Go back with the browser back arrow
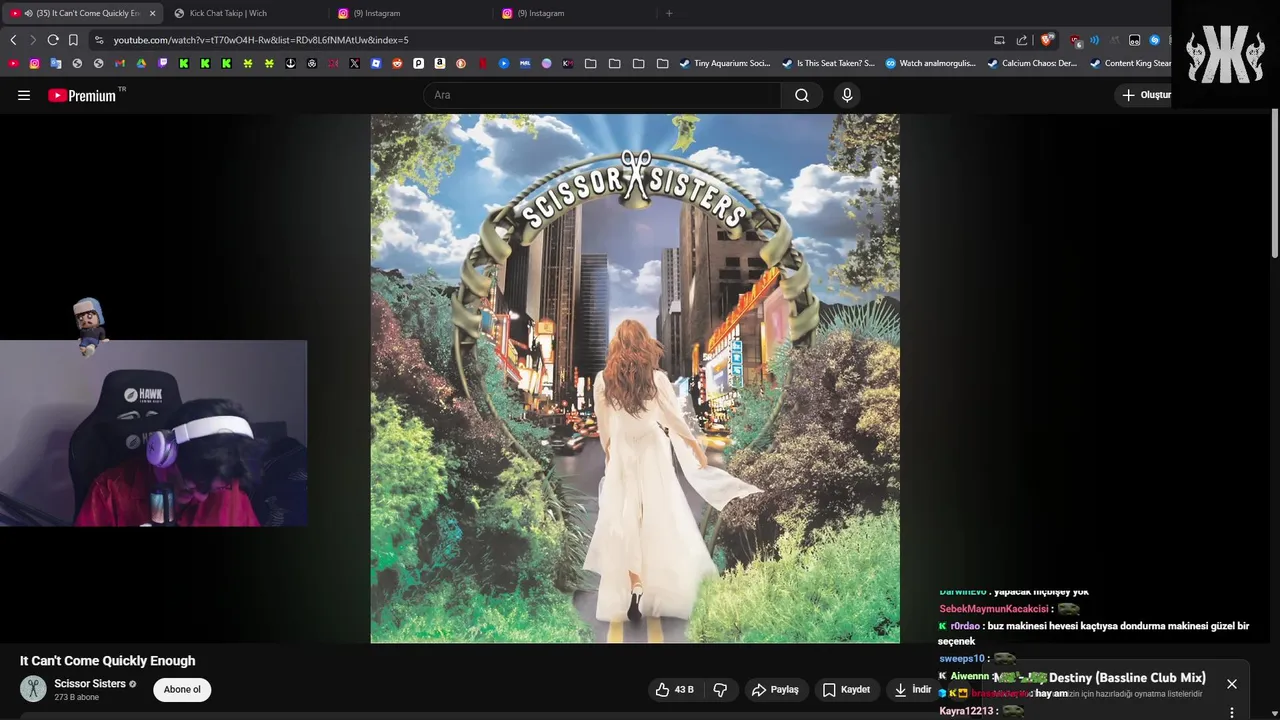The image size is (1280, 720). tap(13, 40)
